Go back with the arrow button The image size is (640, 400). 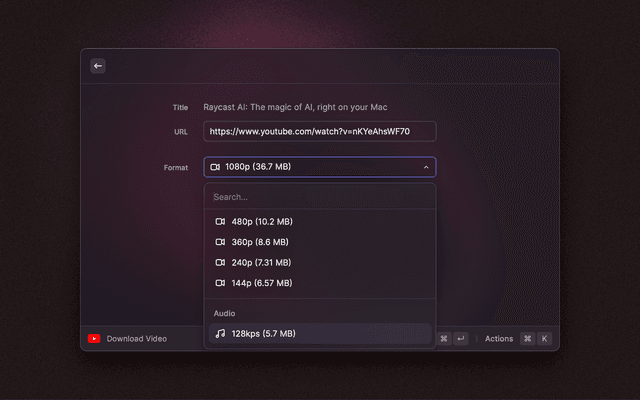98,66
